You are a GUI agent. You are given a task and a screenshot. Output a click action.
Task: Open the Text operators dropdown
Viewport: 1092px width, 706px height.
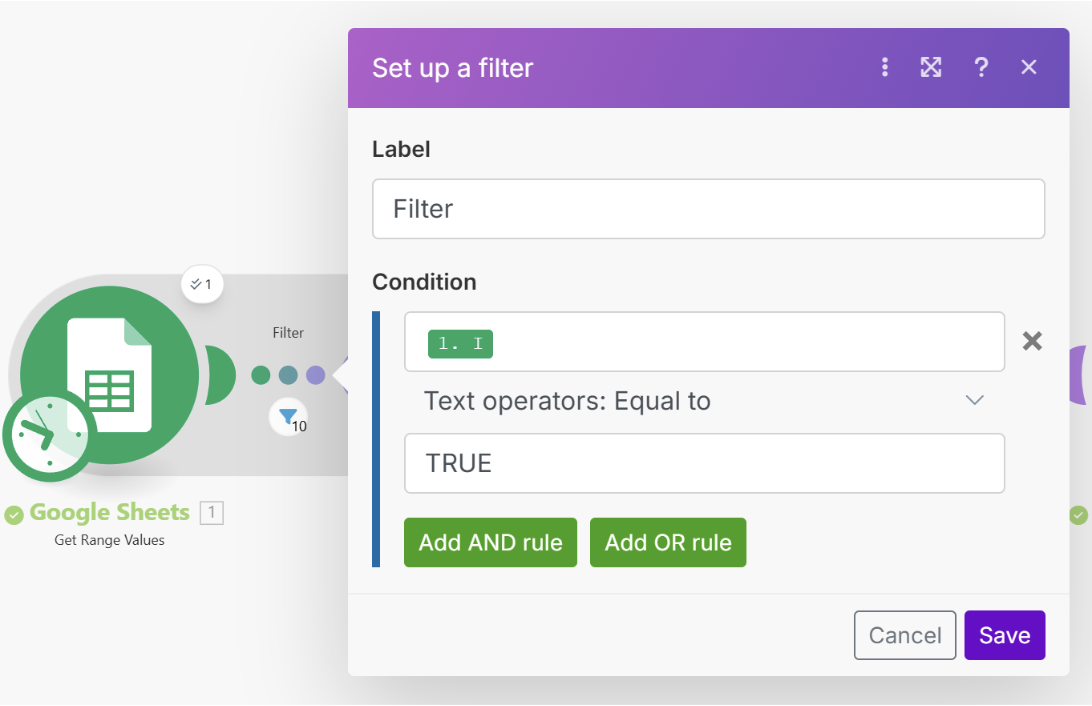pyautogui.click(x=704, y=401)
